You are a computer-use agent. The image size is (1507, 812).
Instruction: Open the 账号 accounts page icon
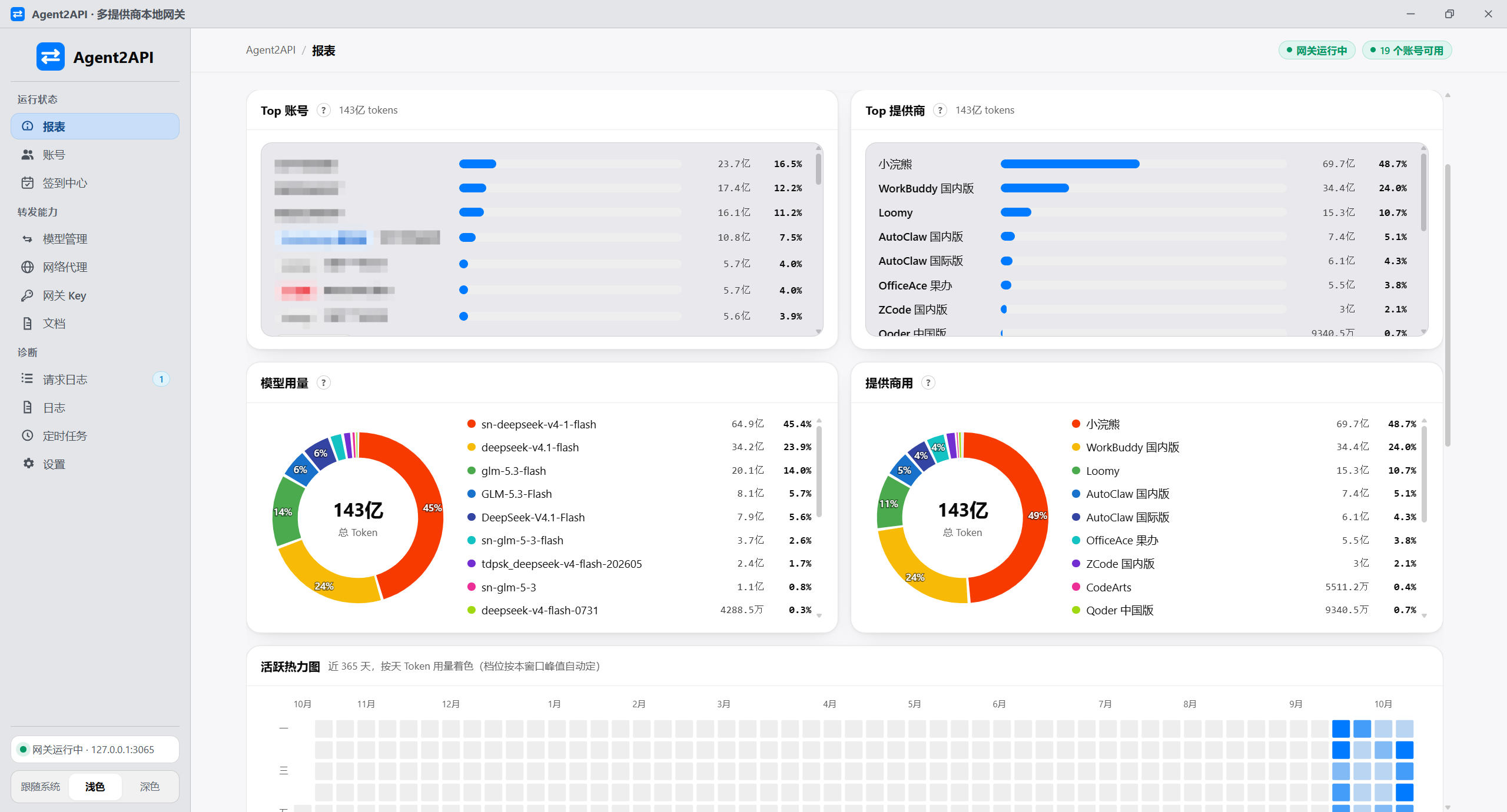tap(28, 155)
